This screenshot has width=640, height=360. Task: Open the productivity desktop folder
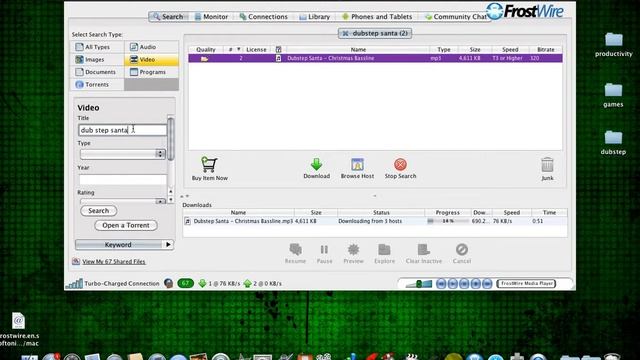(613, 40)
